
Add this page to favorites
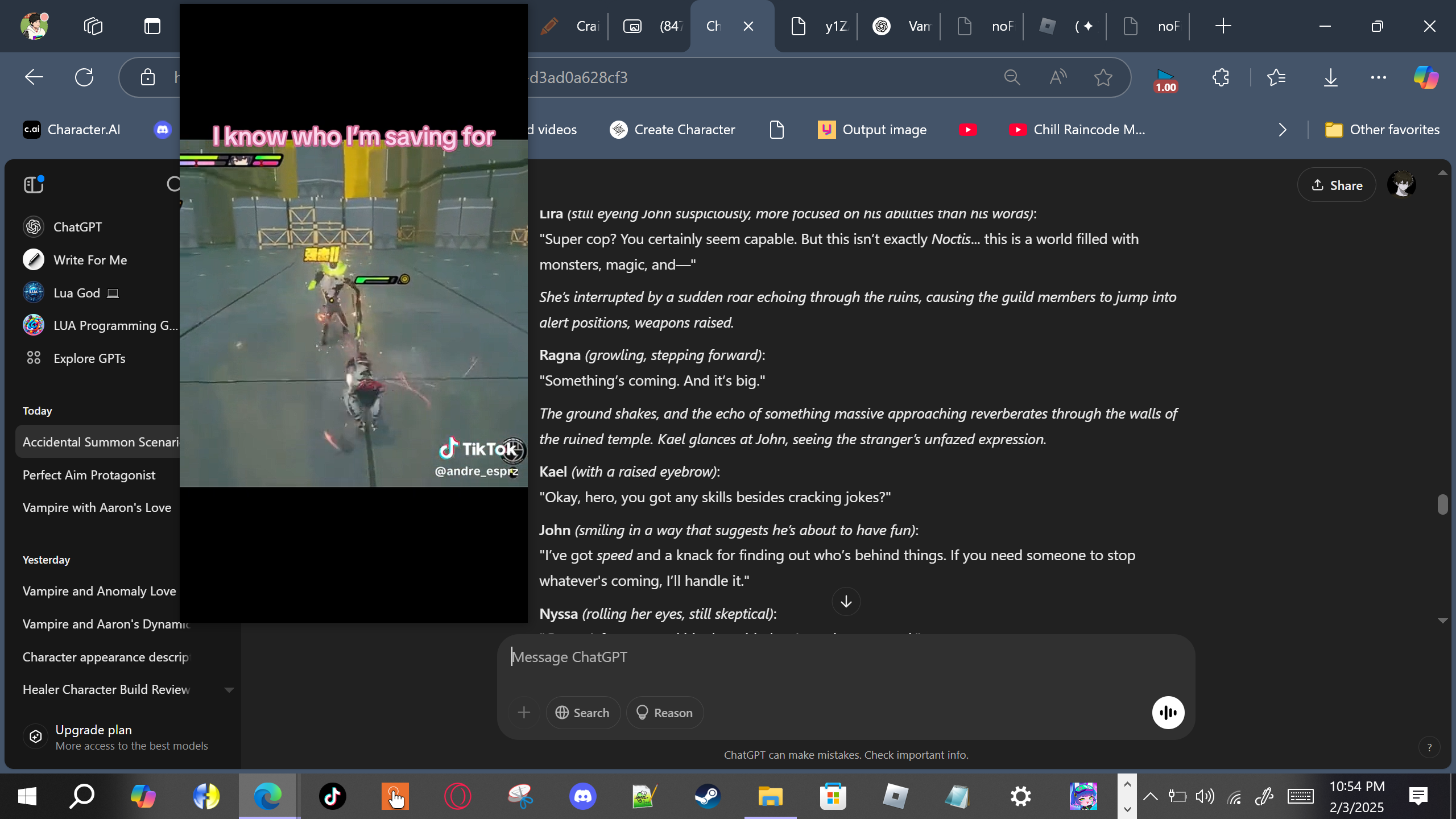1103,77
